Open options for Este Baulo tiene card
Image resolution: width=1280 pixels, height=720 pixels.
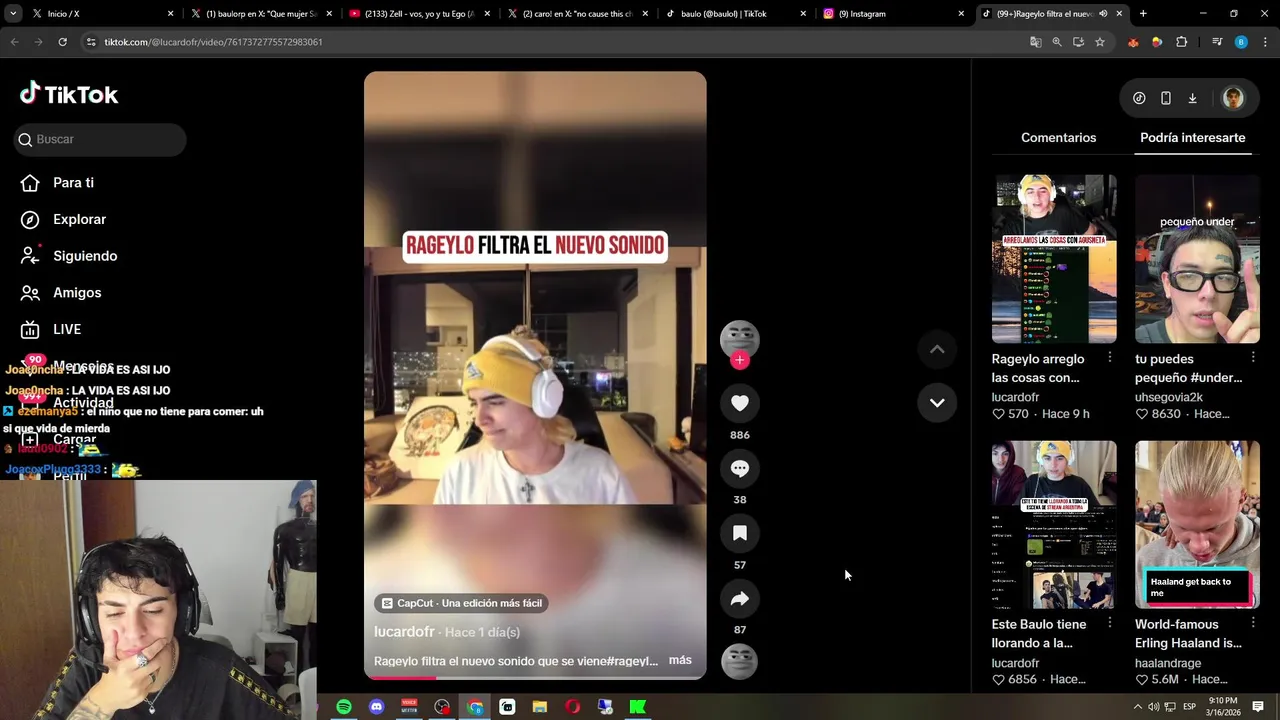[x=1109, y=623]
